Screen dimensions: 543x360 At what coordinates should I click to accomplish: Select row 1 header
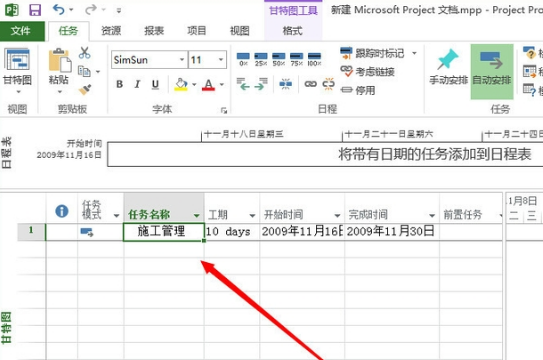click(31, 232)
